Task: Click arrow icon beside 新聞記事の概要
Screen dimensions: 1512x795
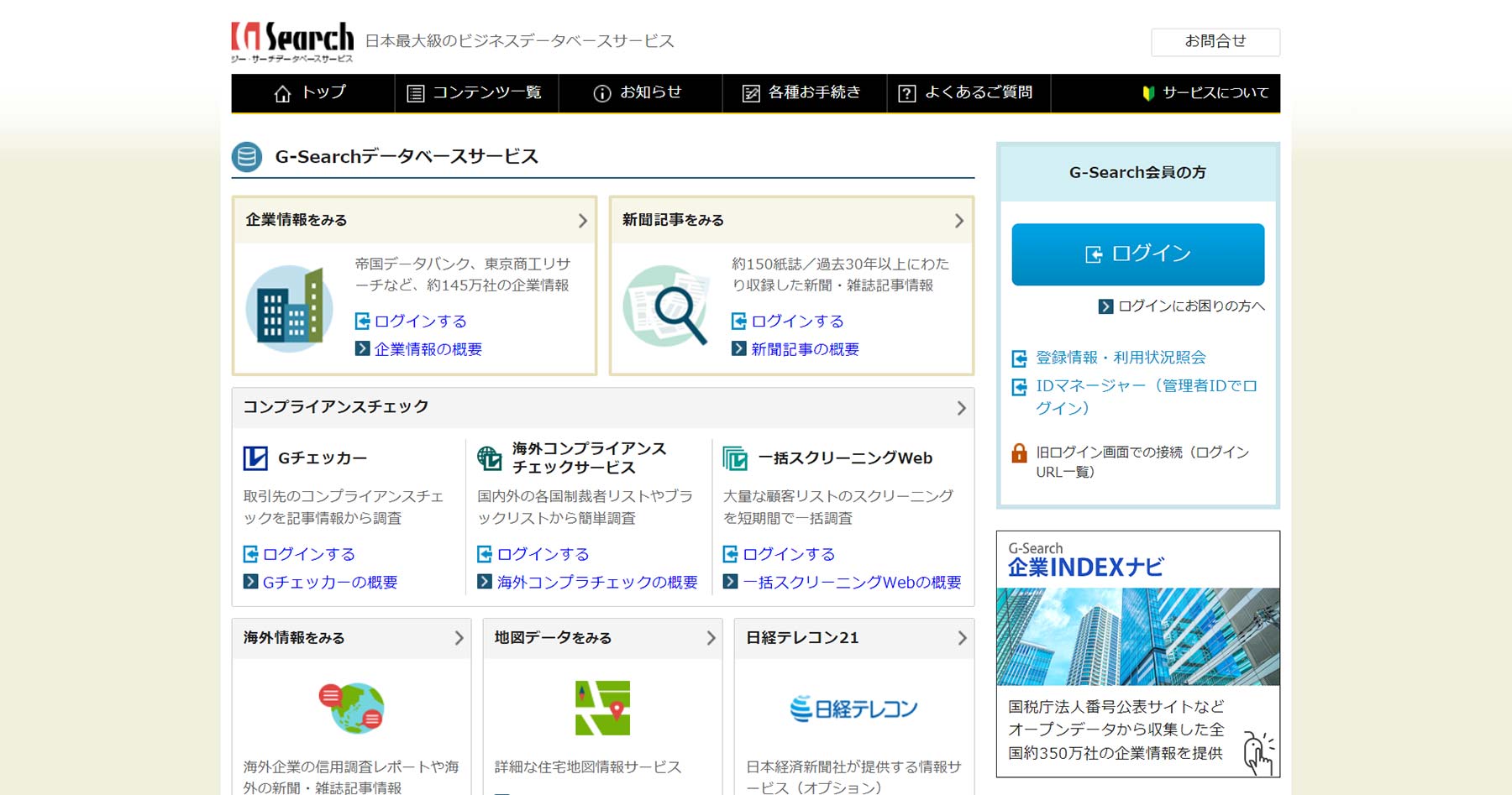Action: tap(739, 348)
